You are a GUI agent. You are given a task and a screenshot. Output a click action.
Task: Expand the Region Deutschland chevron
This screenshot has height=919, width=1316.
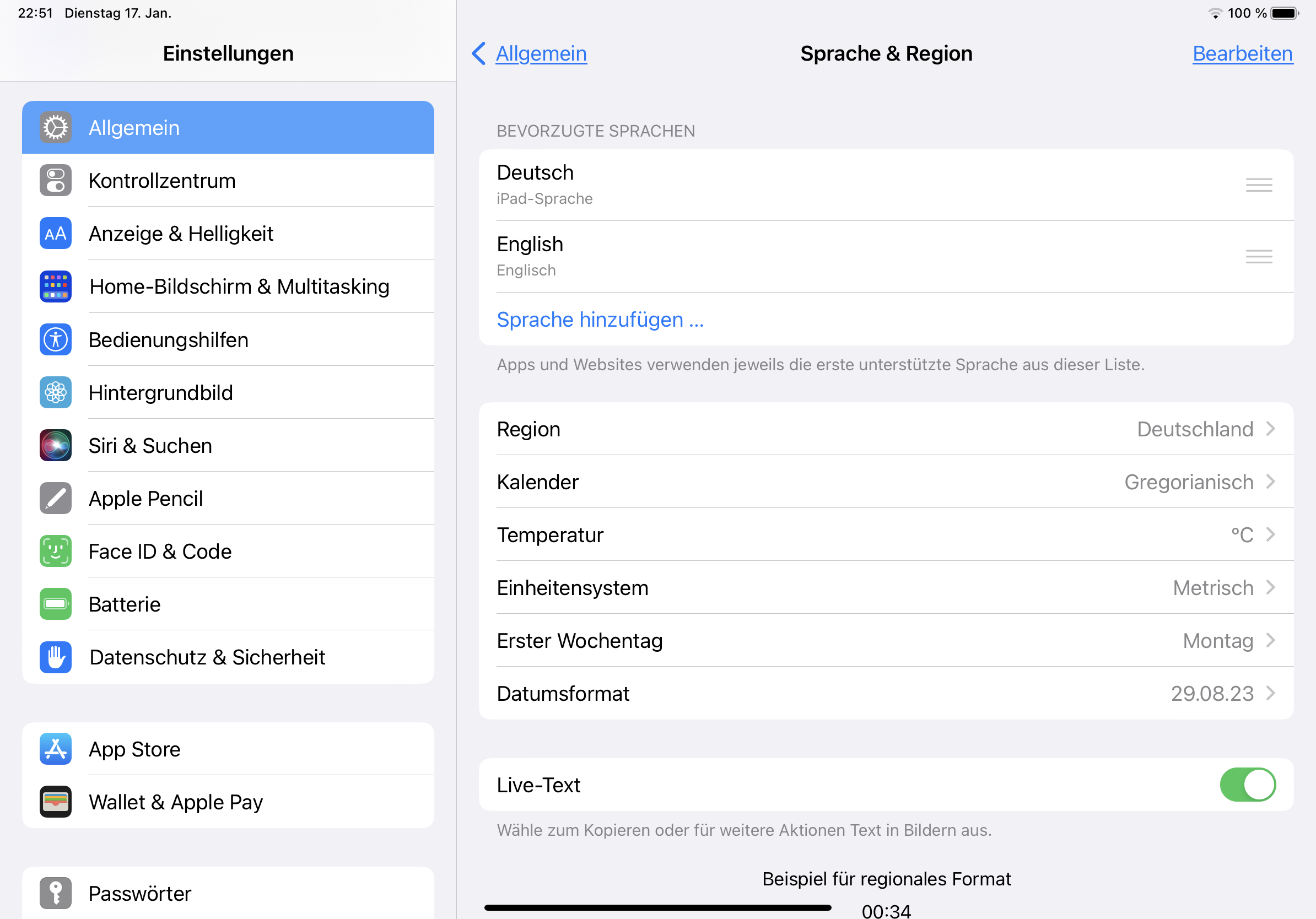pos(1270,429)
